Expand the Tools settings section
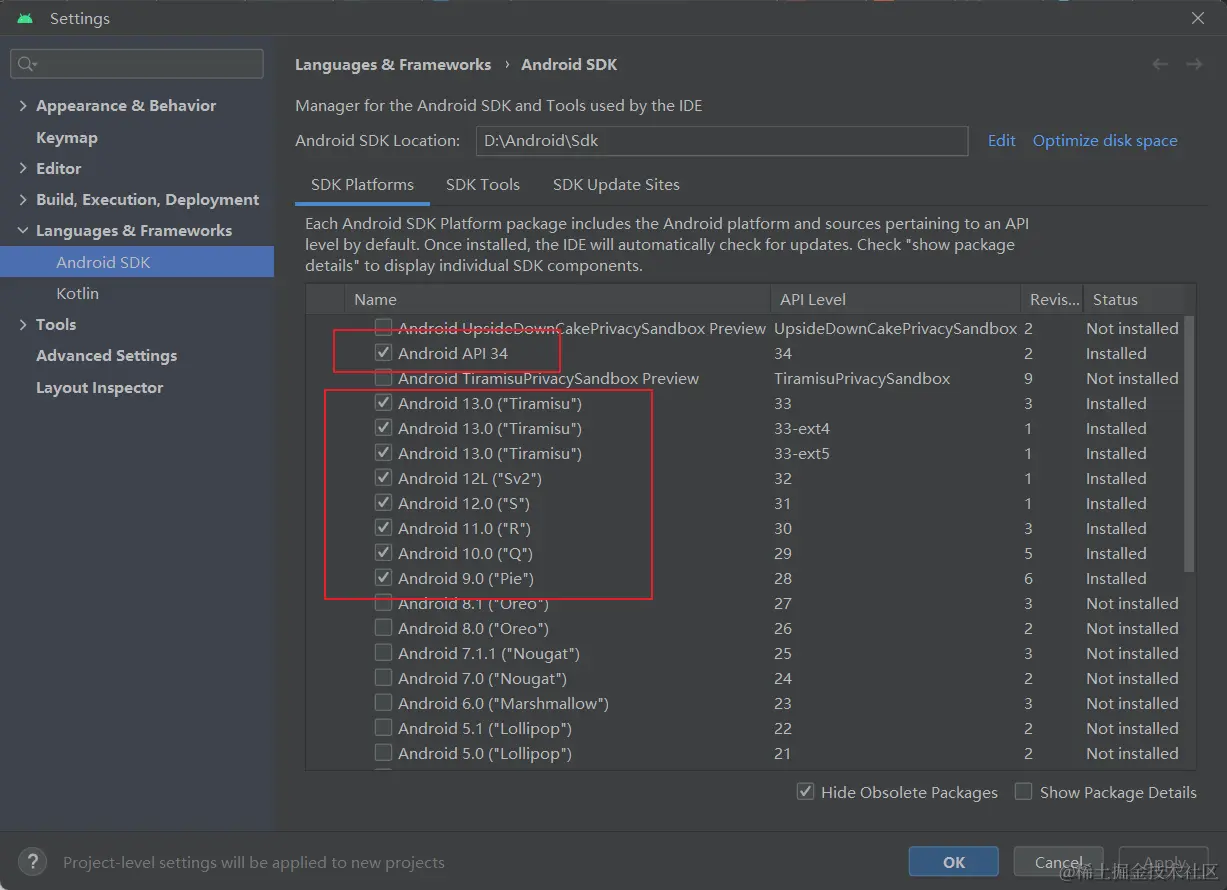The width and height of the screenshot is (1227, 890). click(x=23, y=325)
